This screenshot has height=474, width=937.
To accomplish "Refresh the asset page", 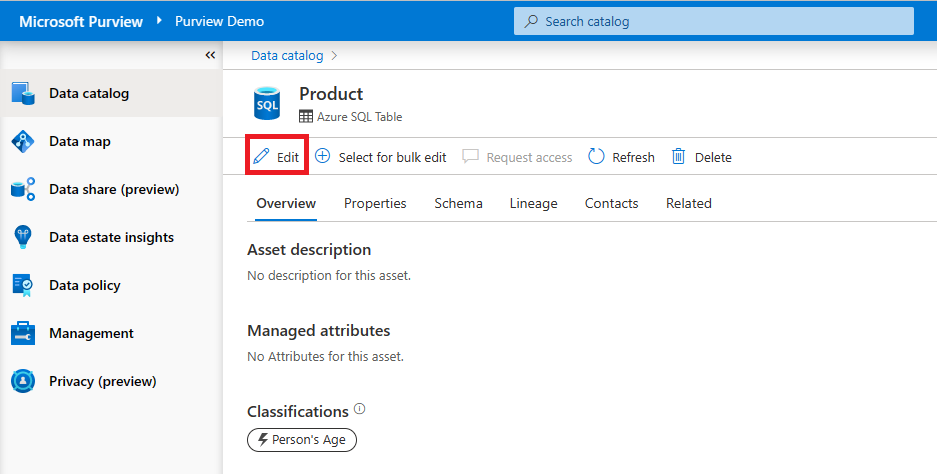I will point(621,157).
